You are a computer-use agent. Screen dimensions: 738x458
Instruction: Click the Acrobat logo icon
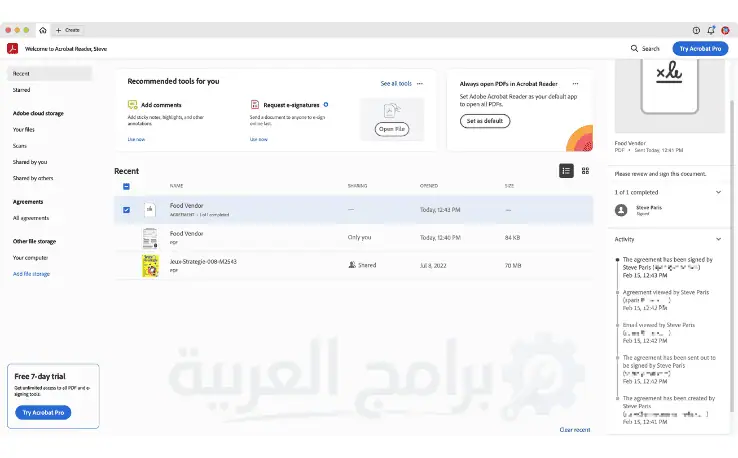coord(13,48)
